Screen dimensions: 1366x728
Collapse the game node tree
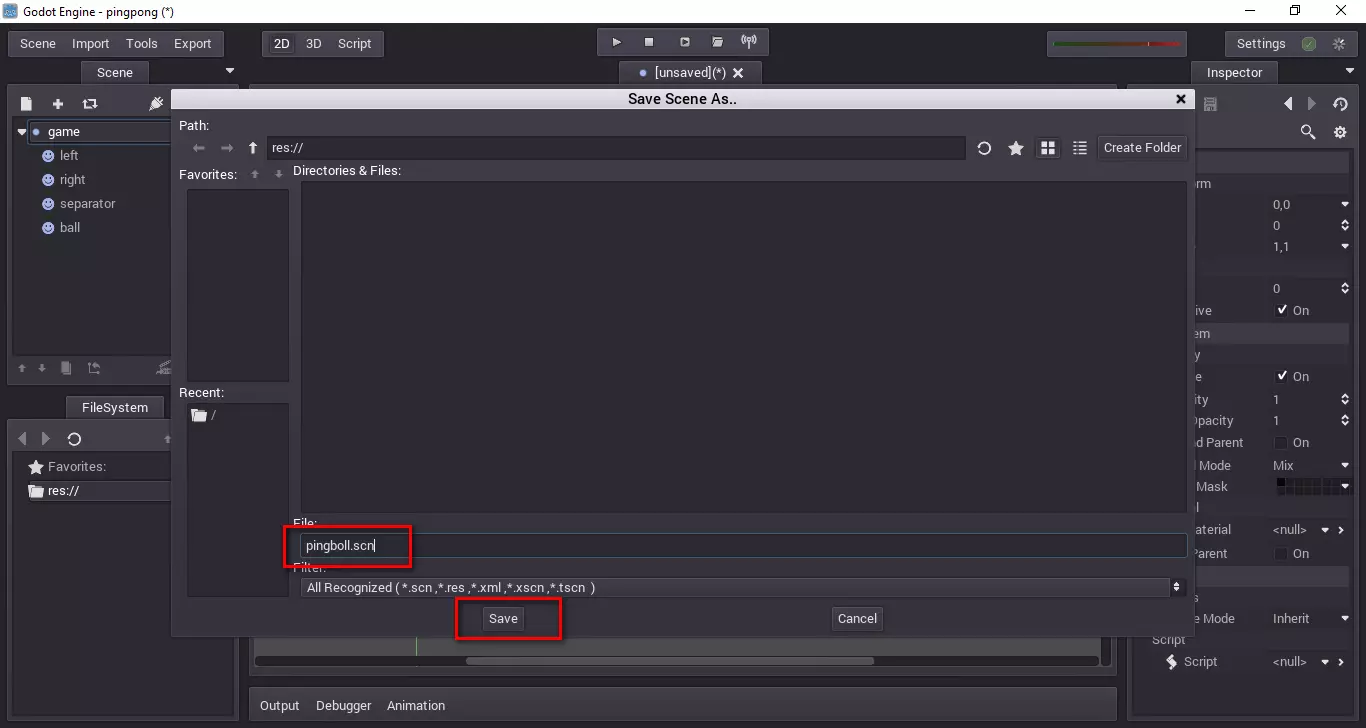click(22, 132)
